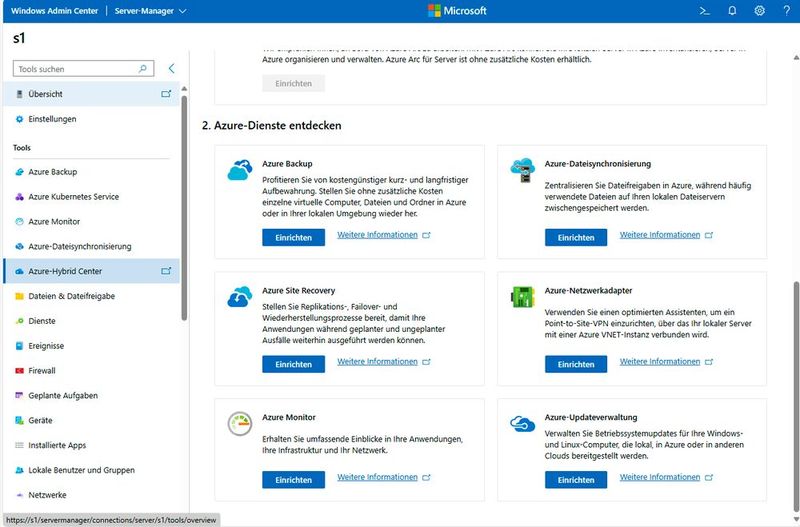This screenshot has height=527, width=800.
Task: Open the settings gear in header
Action: pyautogui.click(x=760, y=11)
